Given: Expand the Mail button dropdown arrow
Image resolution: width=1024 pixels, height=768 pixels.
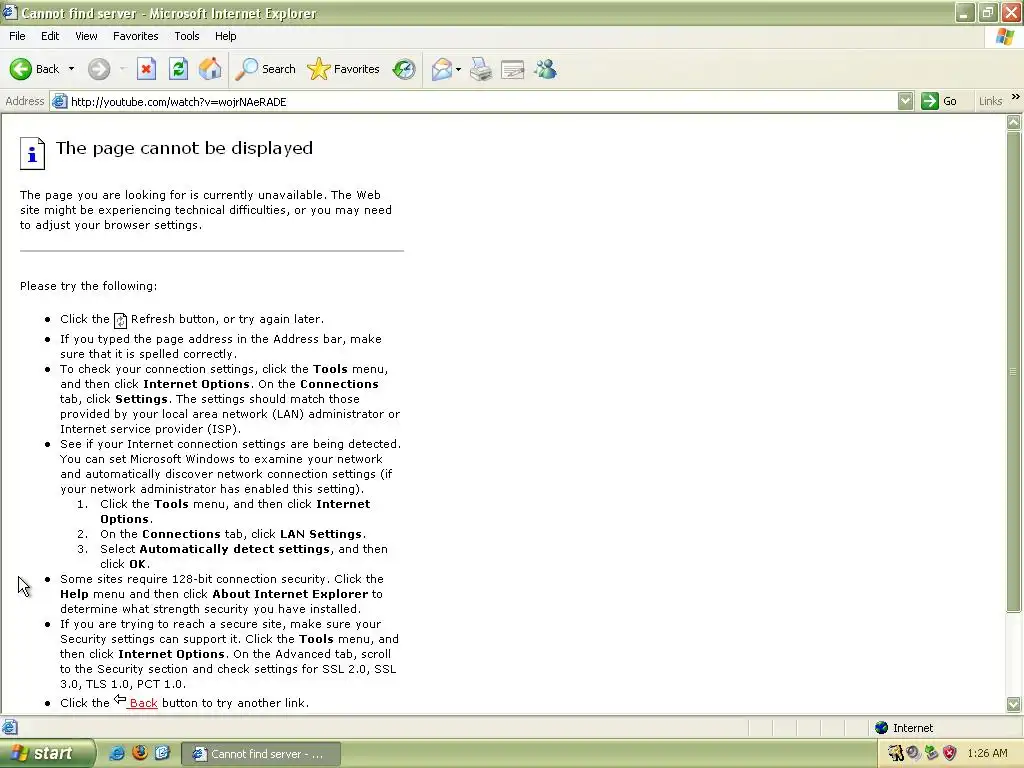Looking at the screenshot, I should 458,69.
